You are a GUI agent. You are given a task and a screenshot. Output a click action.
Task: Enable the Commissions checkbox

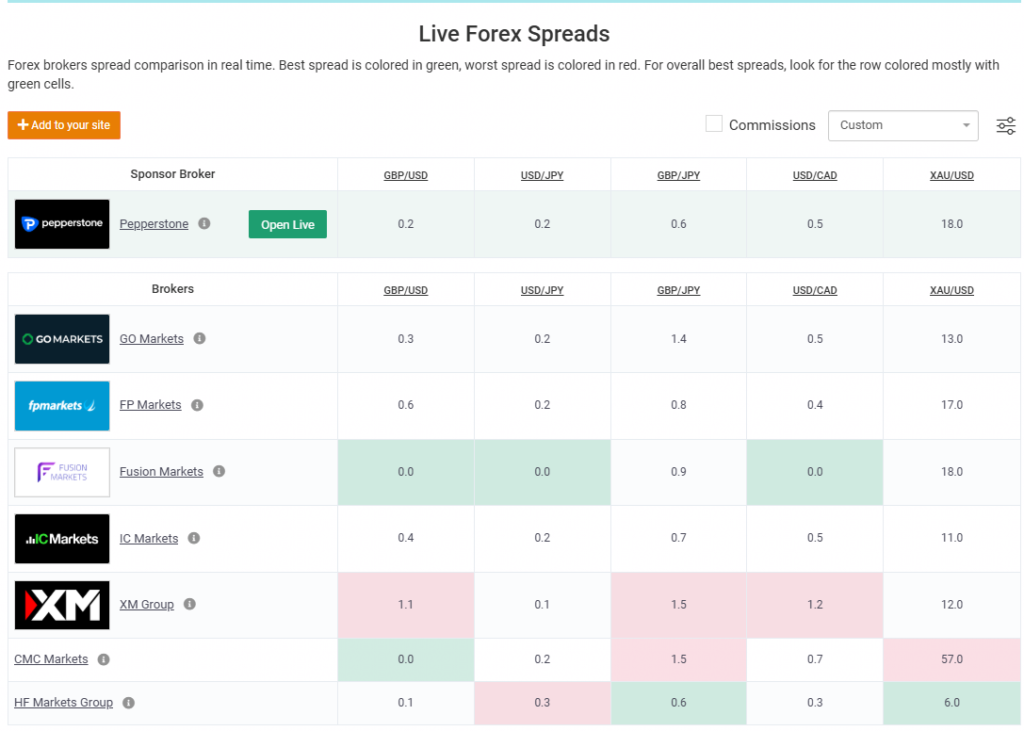pos(714,124)
